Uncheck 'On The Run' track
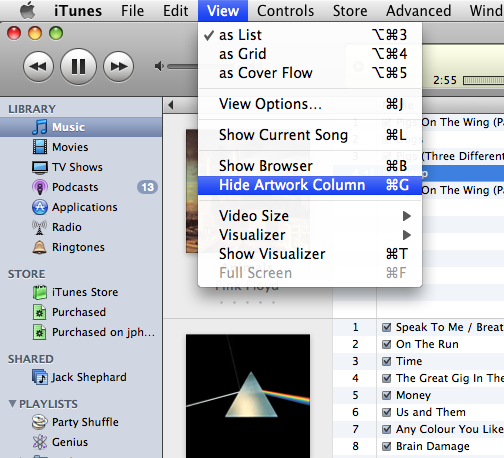 [386, 344]
